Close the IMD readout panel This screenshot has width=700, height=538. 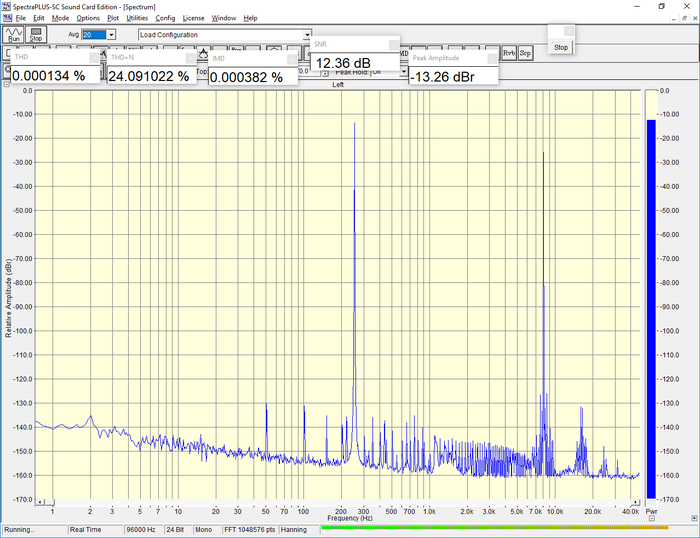tap(290, 58)
